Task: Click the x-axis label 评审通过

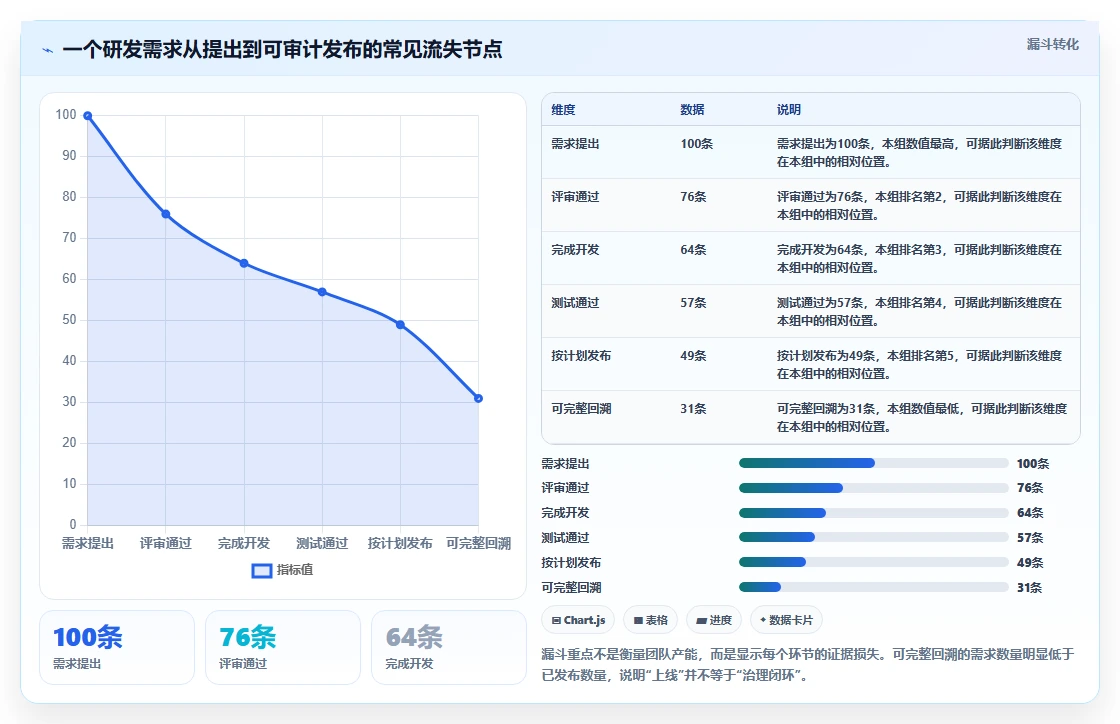Action: 166,543
